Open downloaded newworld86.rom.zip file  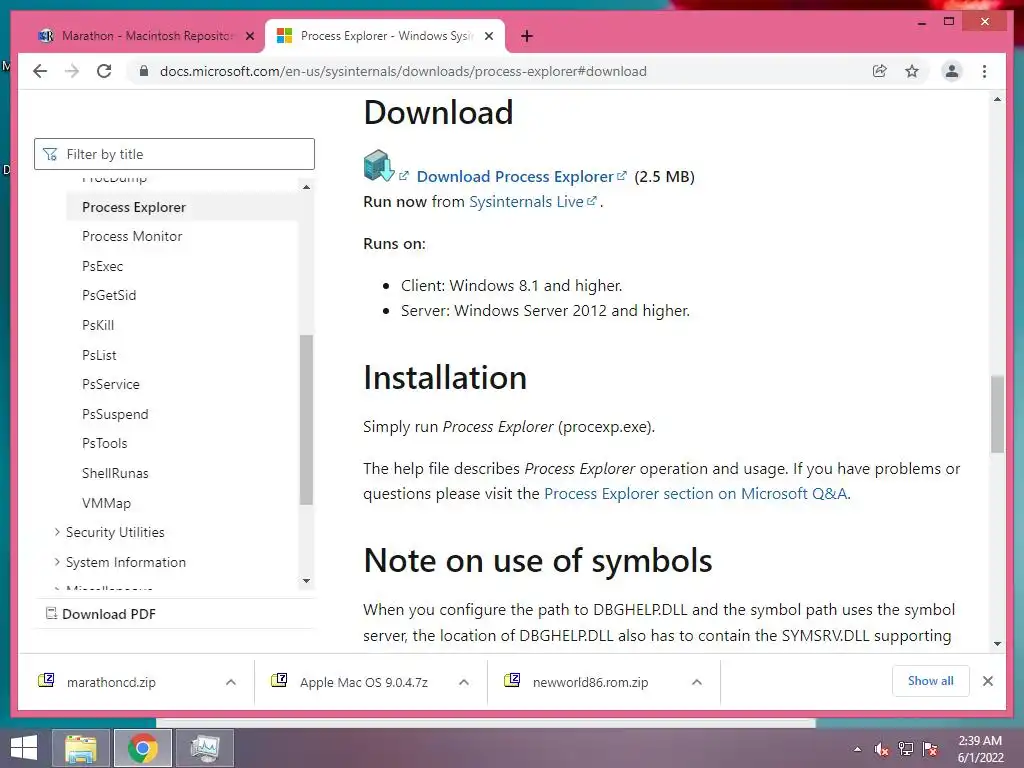coord(590,682)
